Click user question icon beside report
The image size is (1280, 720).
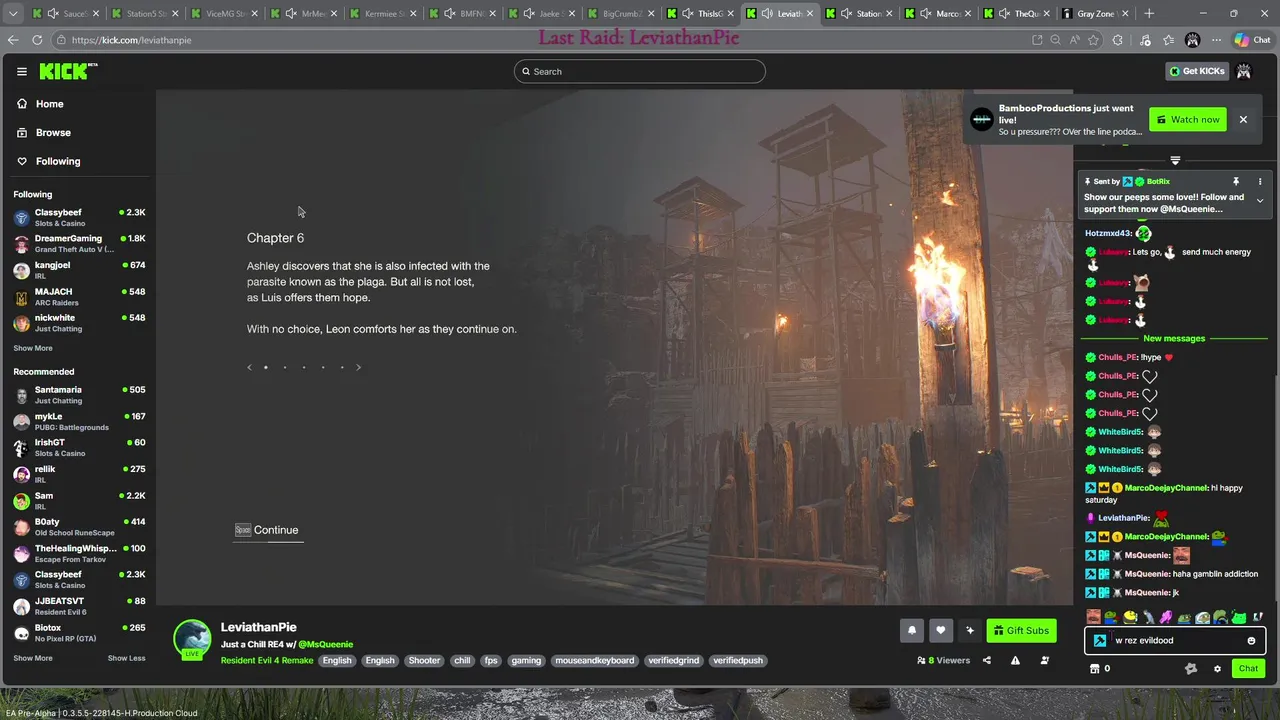1045,660
